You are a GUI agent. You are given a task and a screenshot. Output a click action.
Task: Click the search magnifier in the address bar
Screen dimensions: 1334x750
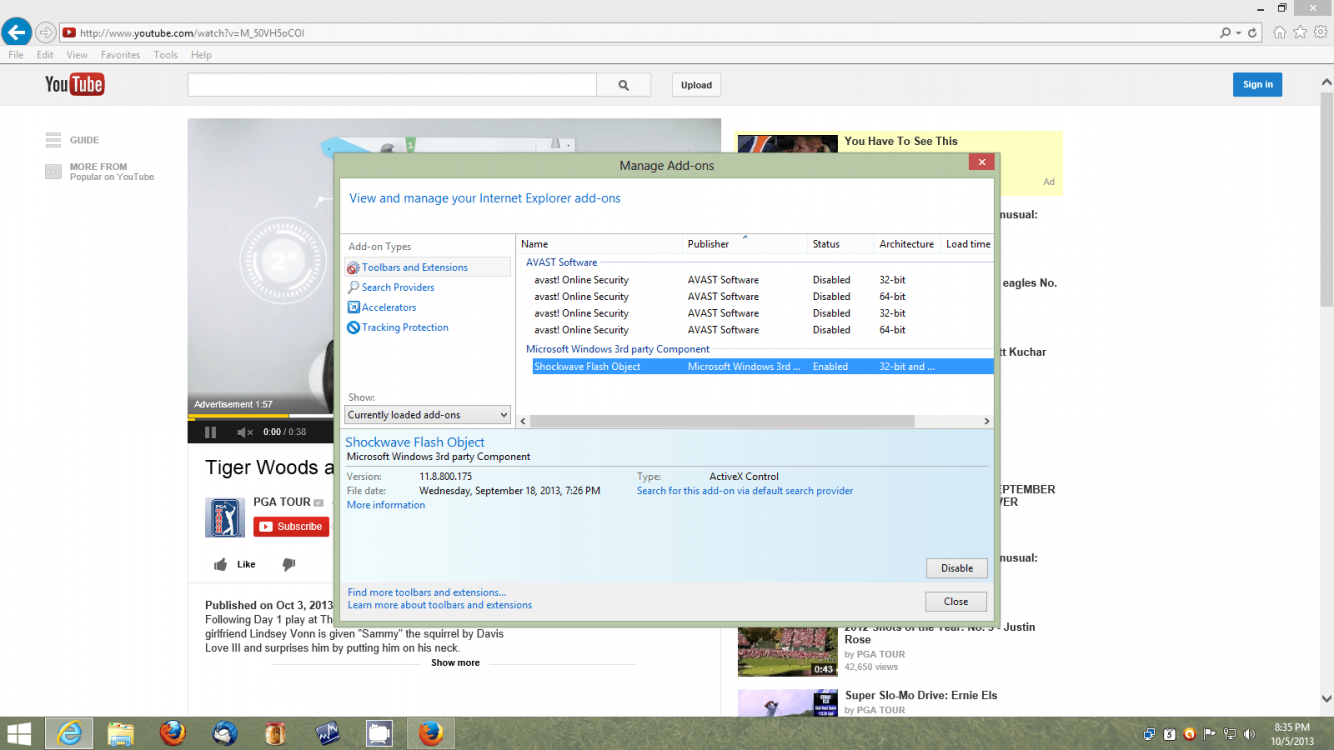coord(1225,33)
